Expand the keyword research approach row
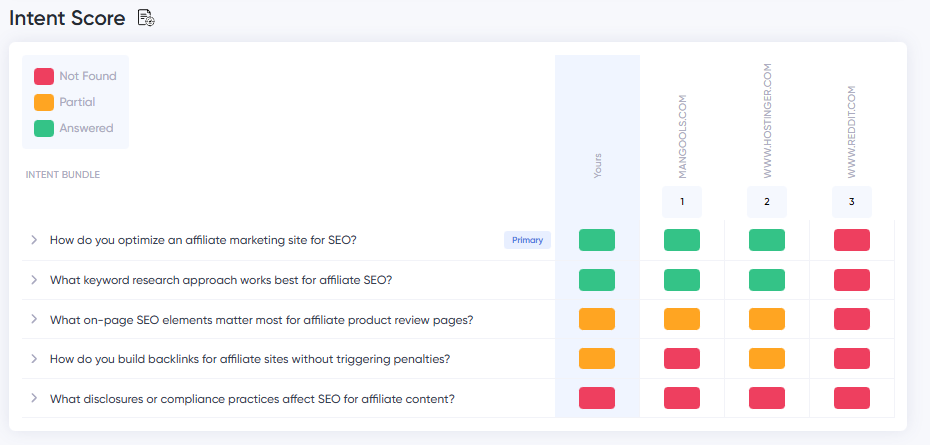The image size is (930, 445). click(x=34, y=280)
